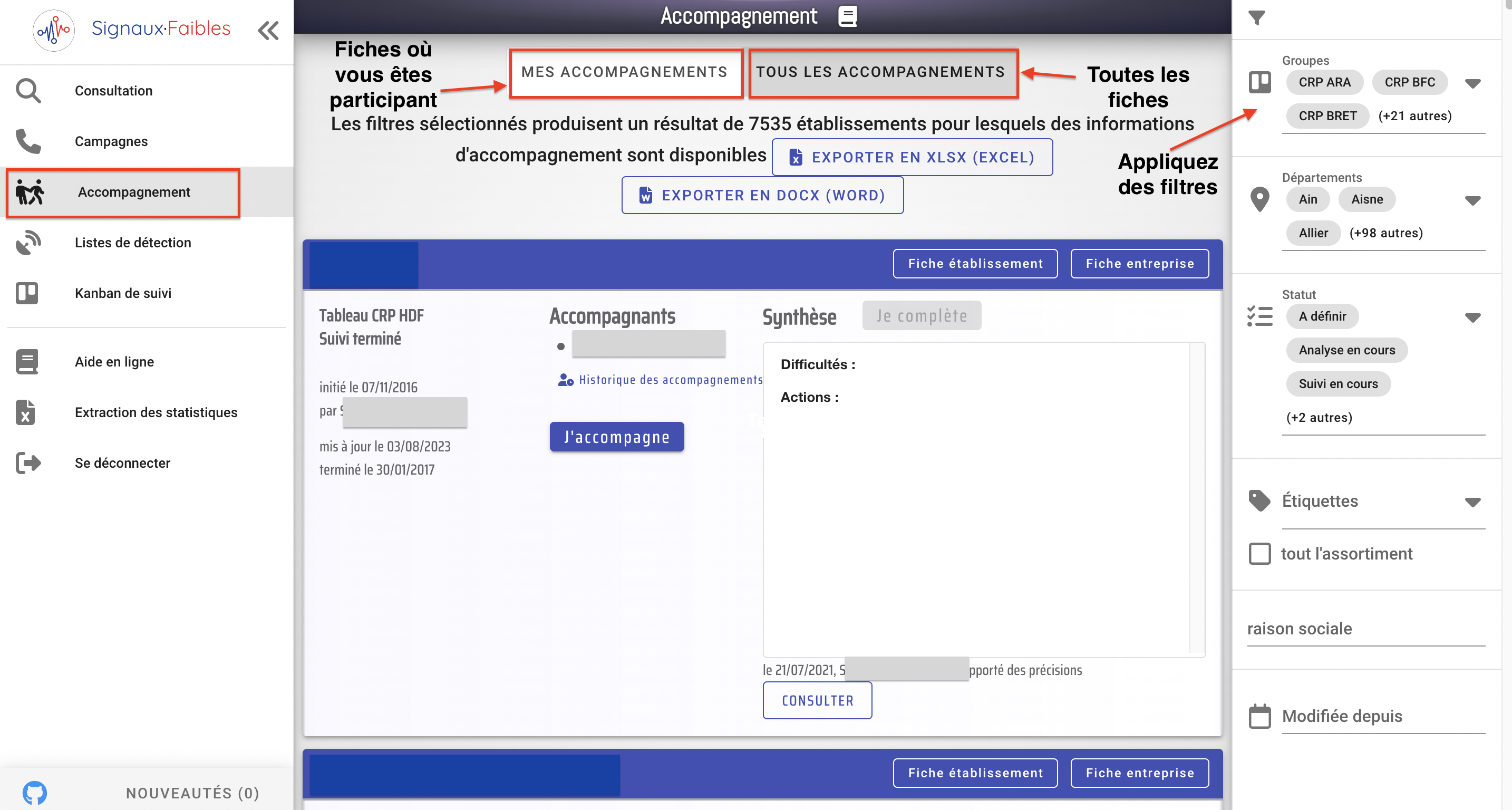The image size is (1512, 810).
Task: Check the tout l'assortiment checkbox
Action: pos(1259,554)
